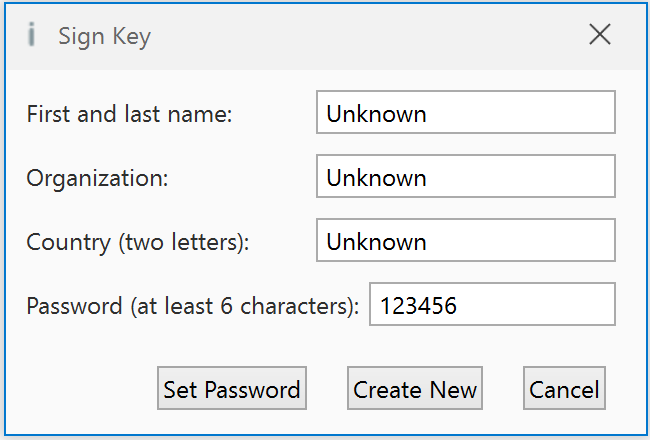Click the "First and last name:" label
This screenshot has height=440, width=650.
pyautogui.click(x=129, y=114)
